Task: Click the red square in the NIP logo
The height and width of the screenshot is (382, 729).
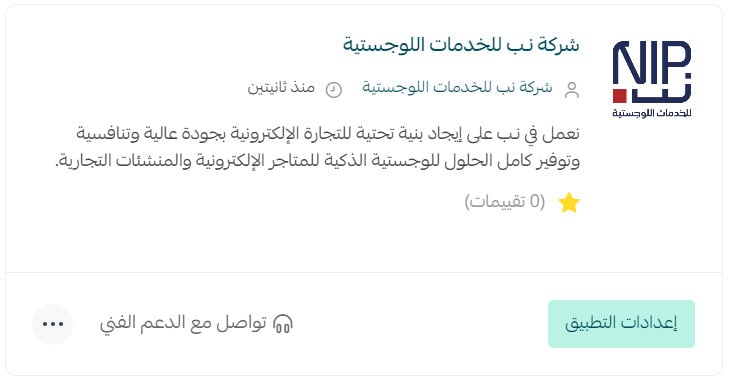Action: pos(620,96)
